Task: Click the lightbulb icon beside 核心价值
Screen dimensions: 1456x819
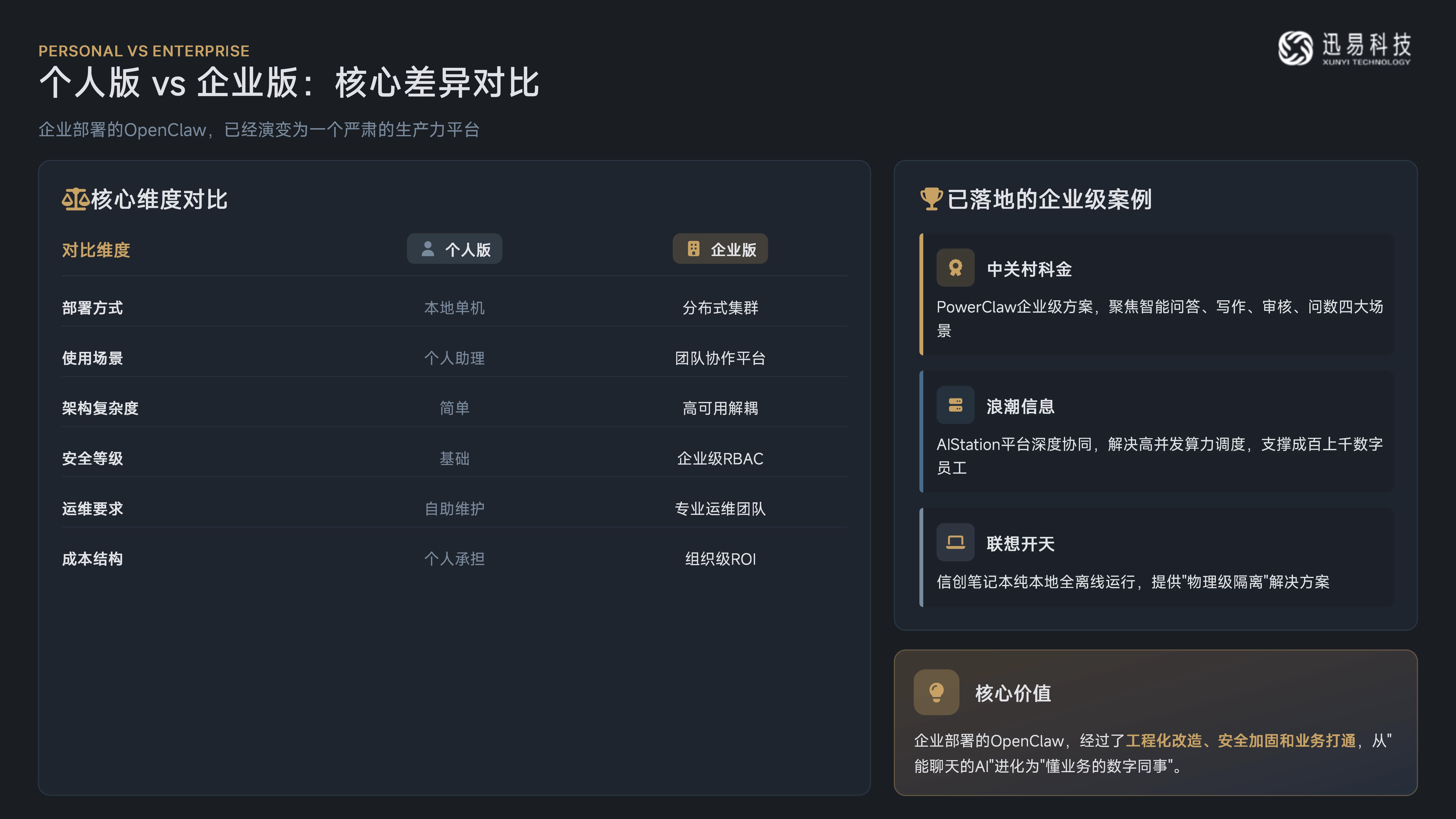Action: pos(936,692)
